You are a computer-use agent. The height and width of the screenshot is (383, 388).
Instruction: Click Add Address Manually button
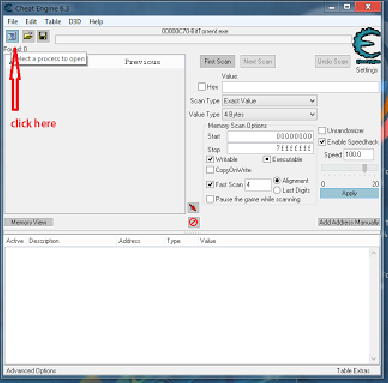click(349, 222)
